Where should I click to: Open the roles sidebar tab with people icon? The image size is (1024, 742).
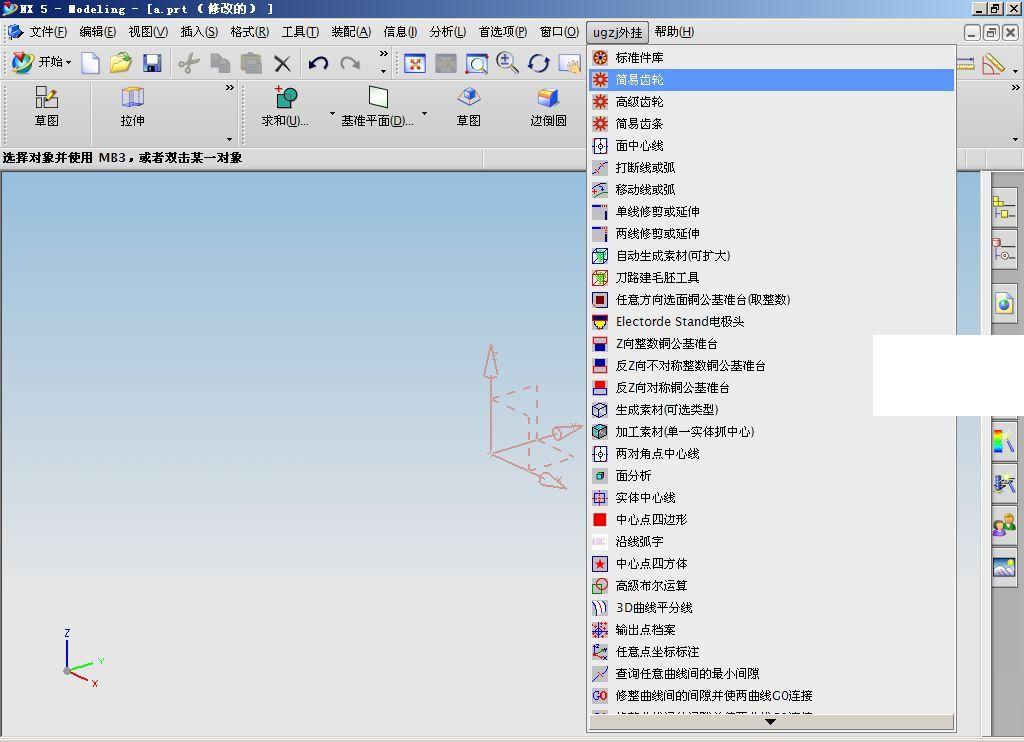[1004, 524]
